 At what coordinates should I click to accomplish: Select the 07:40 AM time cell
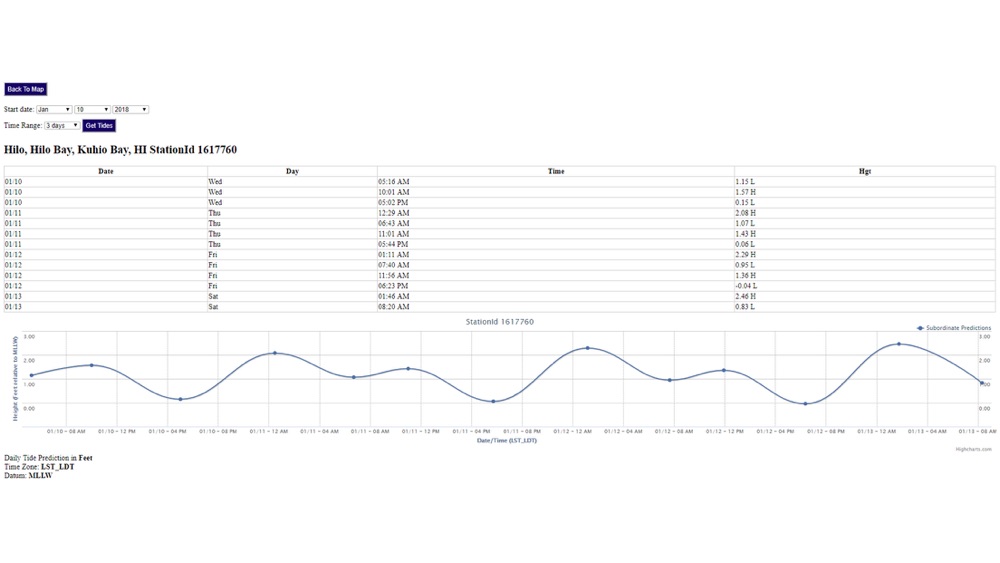tap(555, 265)
